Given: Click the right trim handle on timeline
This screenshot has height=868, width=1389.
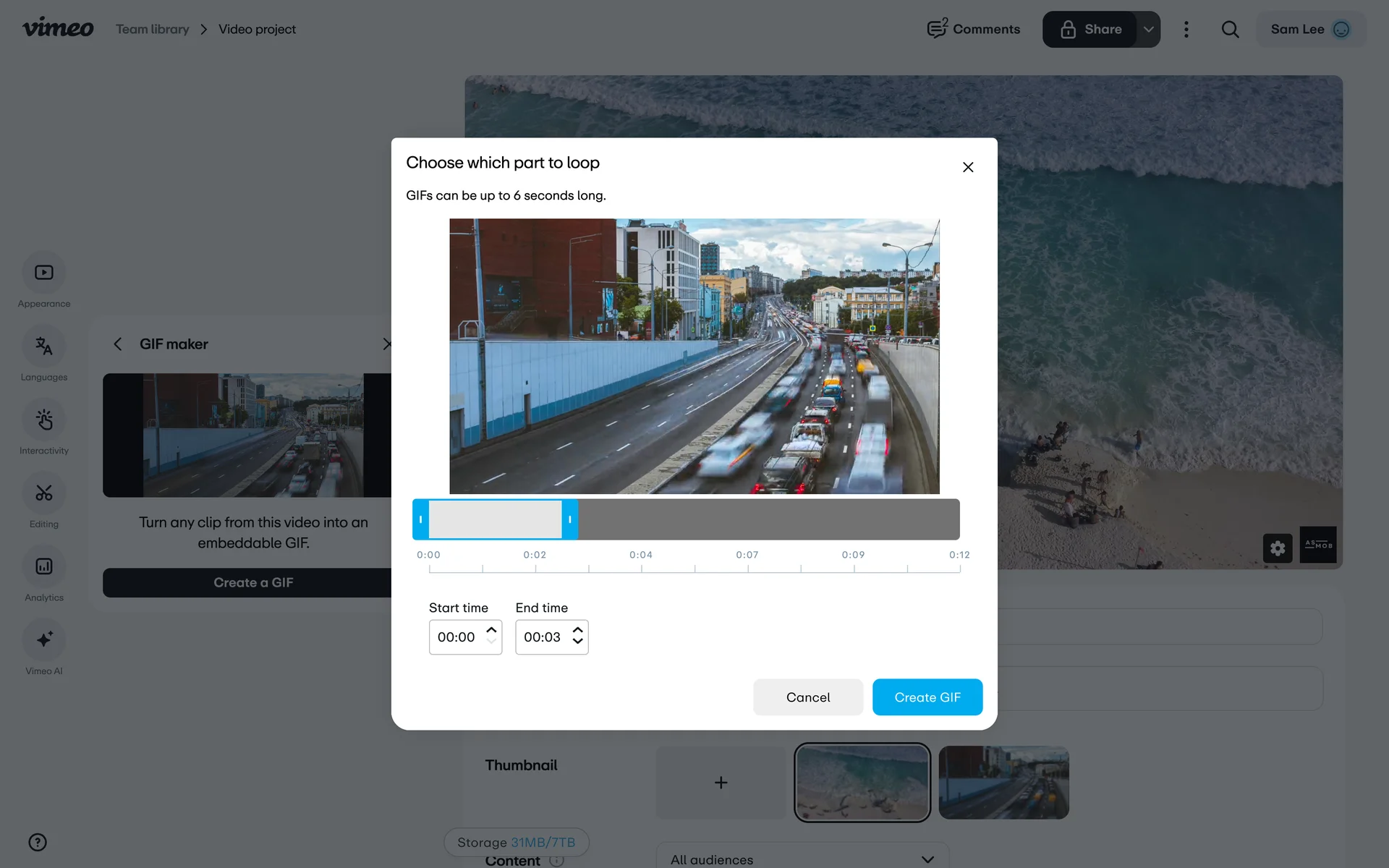Looking at the screenshot, I should click(x=570, y=519).
